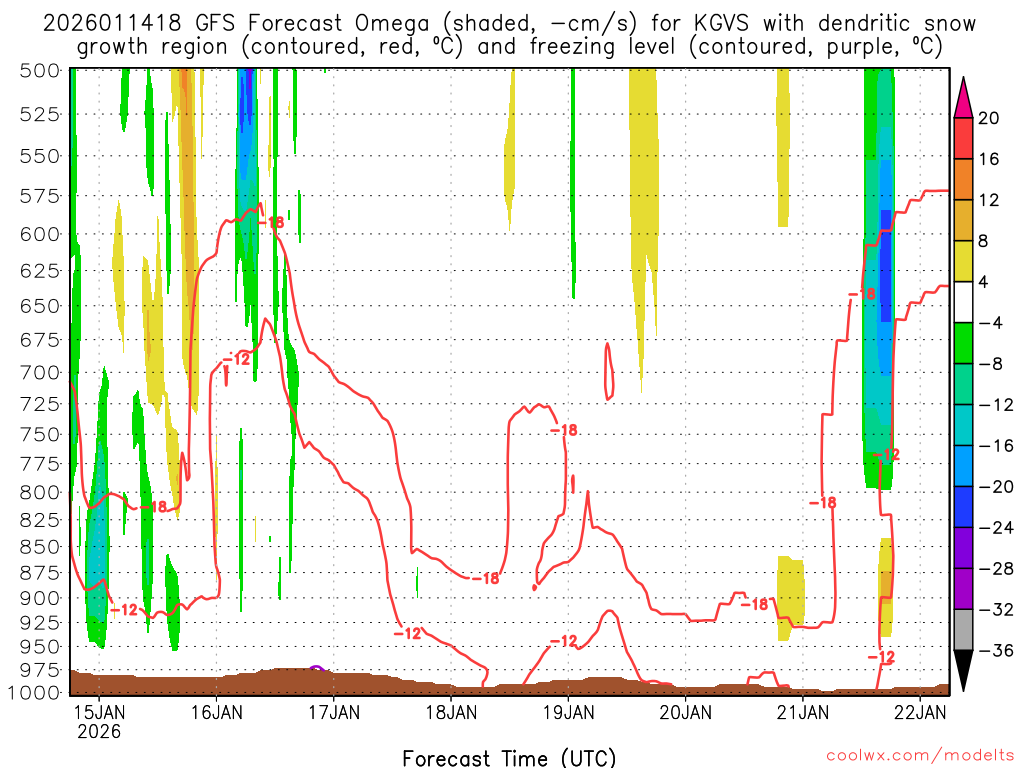Click the dark blue segment between -20 and -24

point(963,507)
